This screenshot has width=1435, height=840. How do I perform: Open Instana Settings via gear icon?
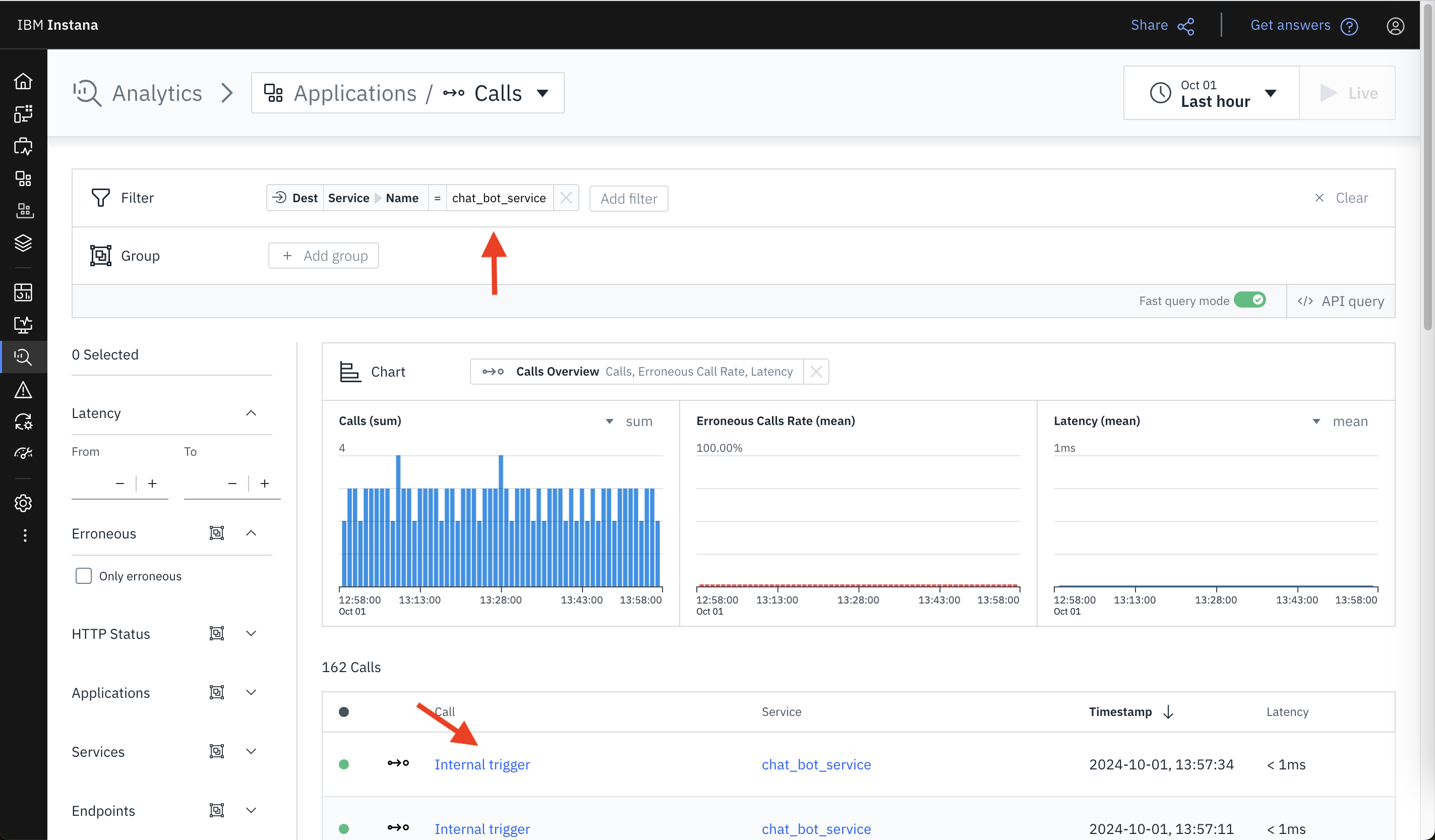(x=23, y=503)
